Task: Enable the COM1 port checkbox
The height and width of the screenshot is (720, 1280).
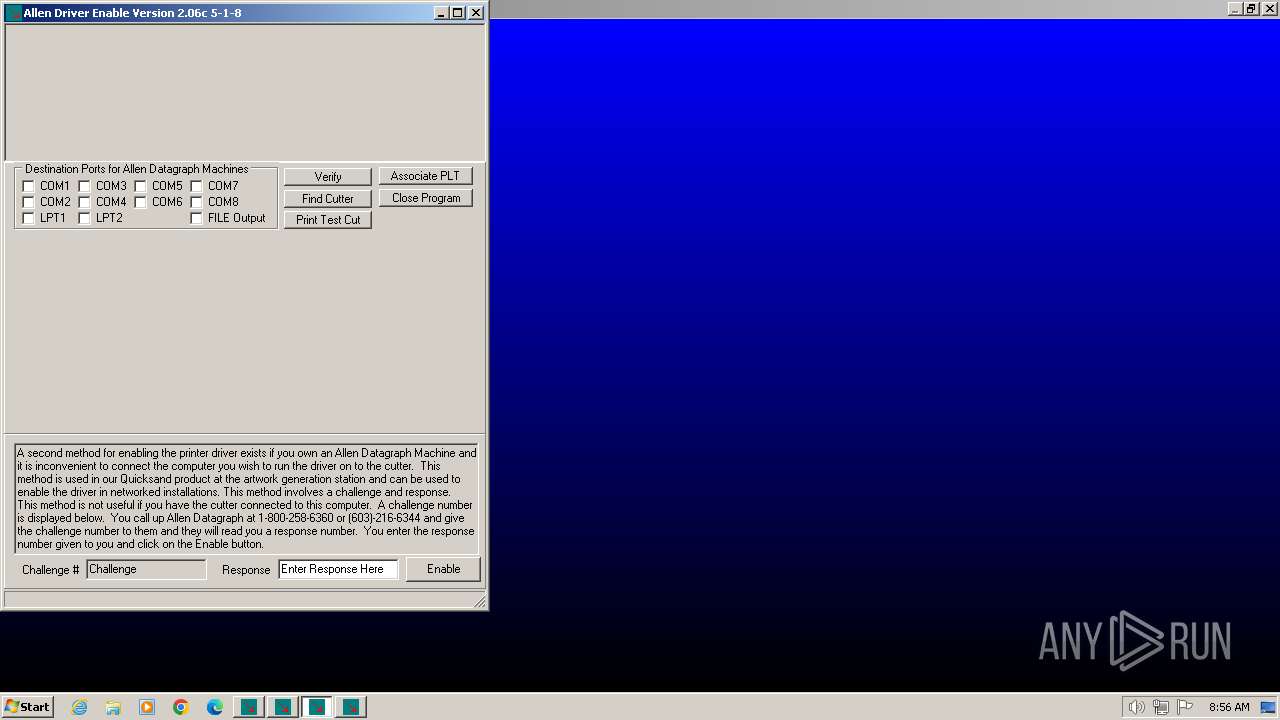Action: pyautogui.click(x=29, y=186)
